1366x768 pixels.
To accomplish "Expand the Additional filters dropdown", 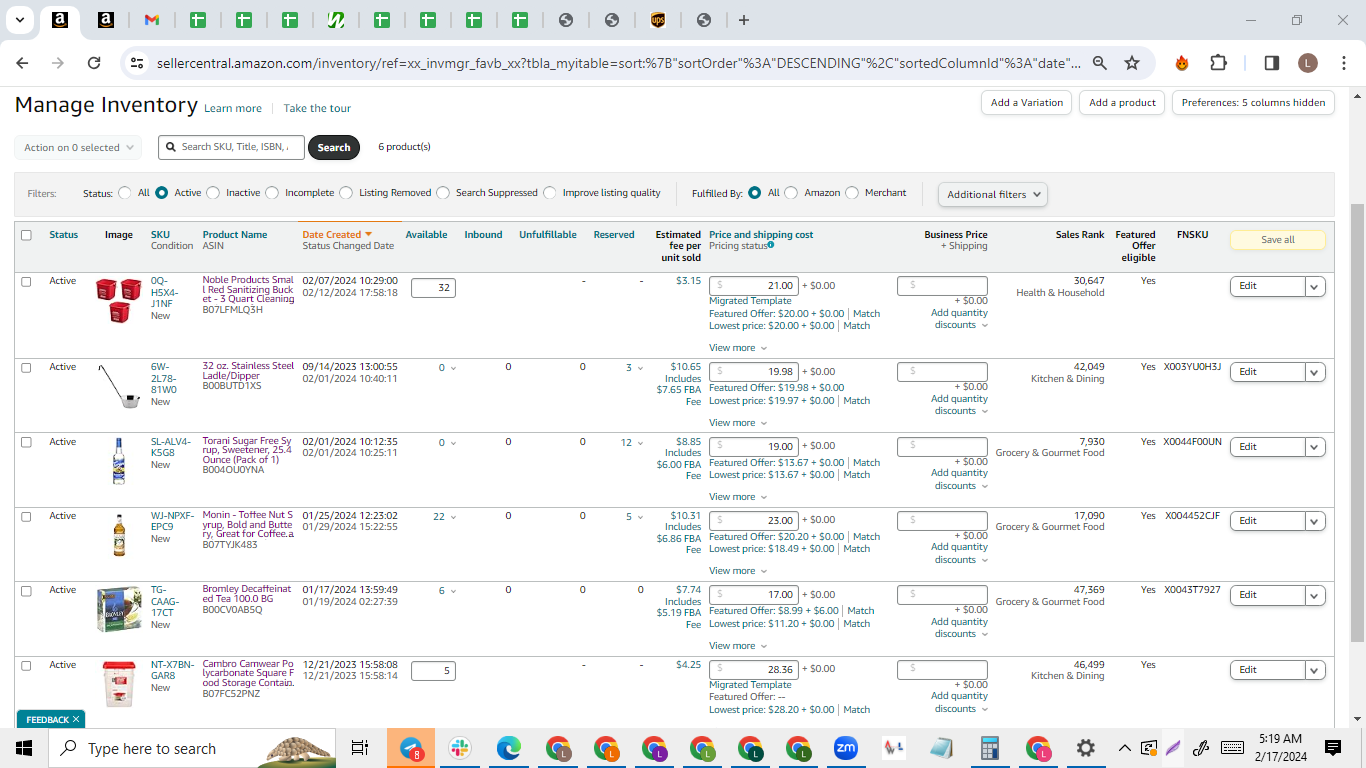I will tap(993, 194).
